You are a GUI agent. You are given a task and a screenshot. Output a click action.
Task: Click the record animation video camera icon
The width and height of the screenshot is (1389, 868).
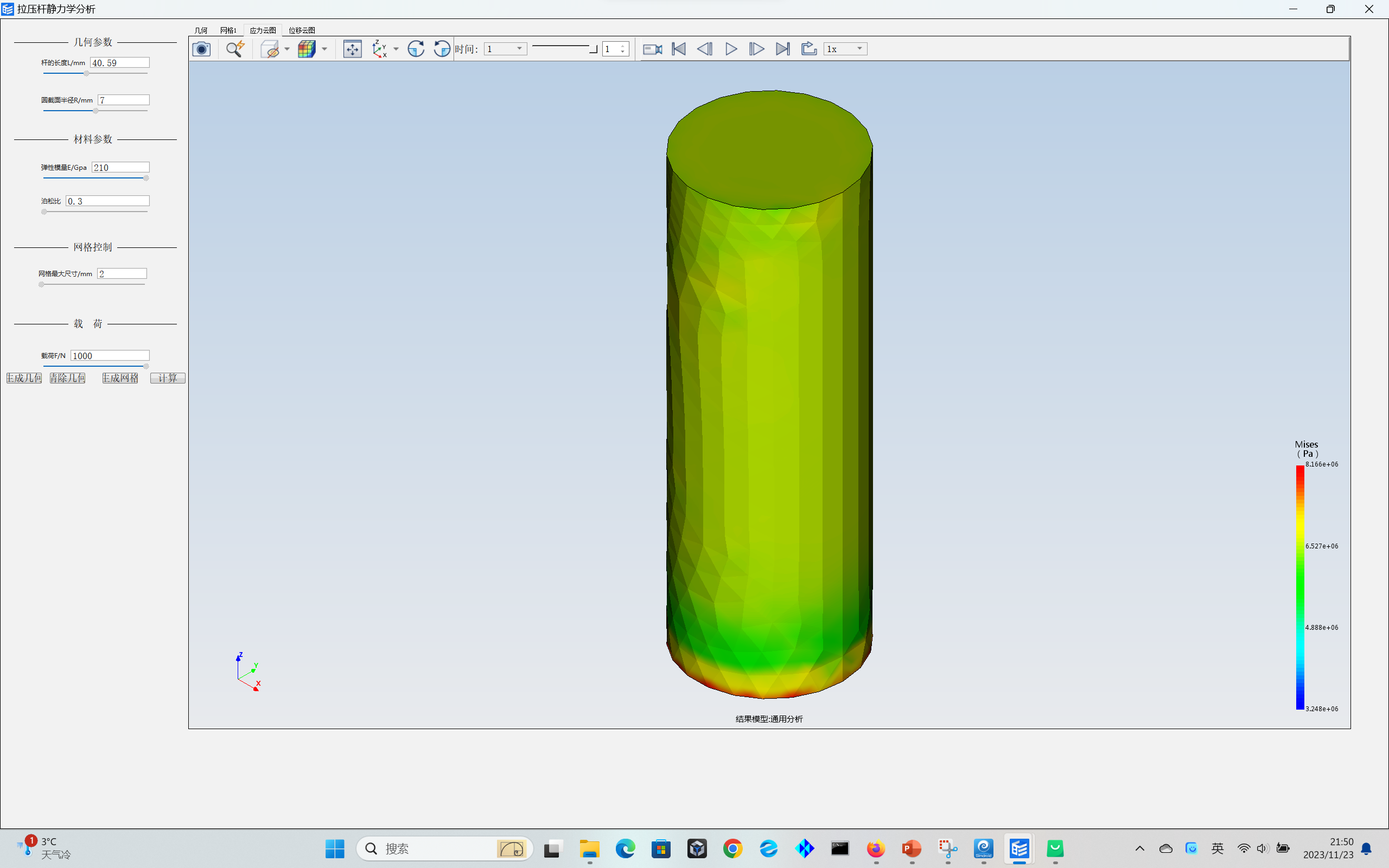tap(652, 49)
